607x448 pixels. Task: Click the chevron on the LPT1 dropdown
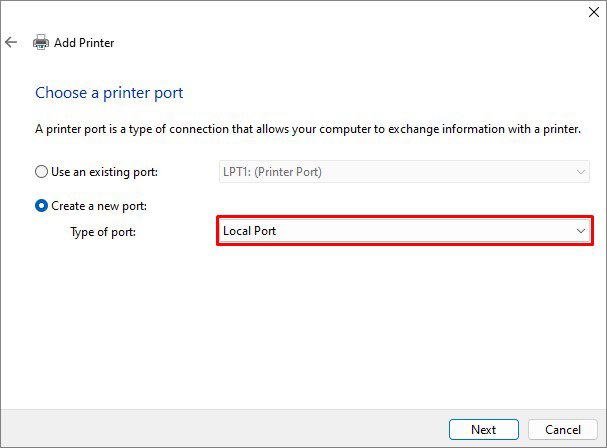click(581, 172)
